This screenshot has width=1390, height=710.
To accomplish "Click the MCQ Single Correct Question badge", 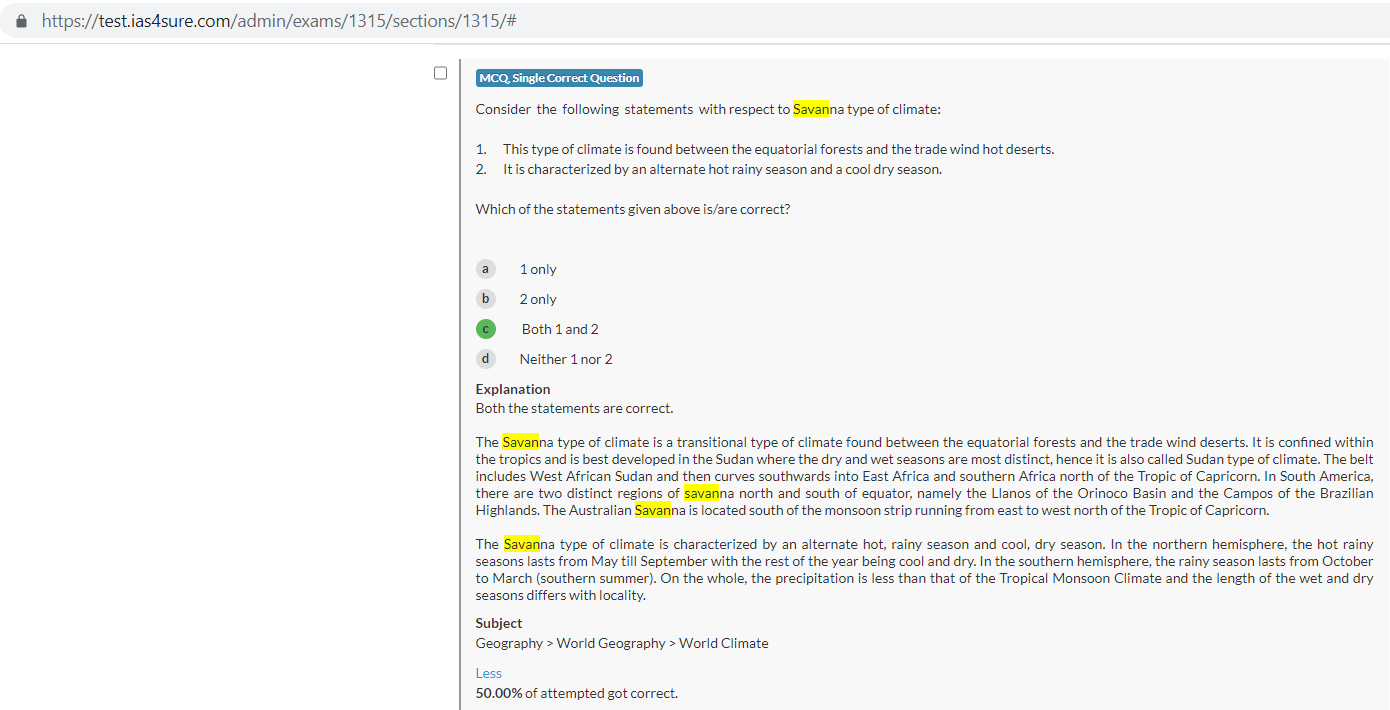I will [559, 78].
